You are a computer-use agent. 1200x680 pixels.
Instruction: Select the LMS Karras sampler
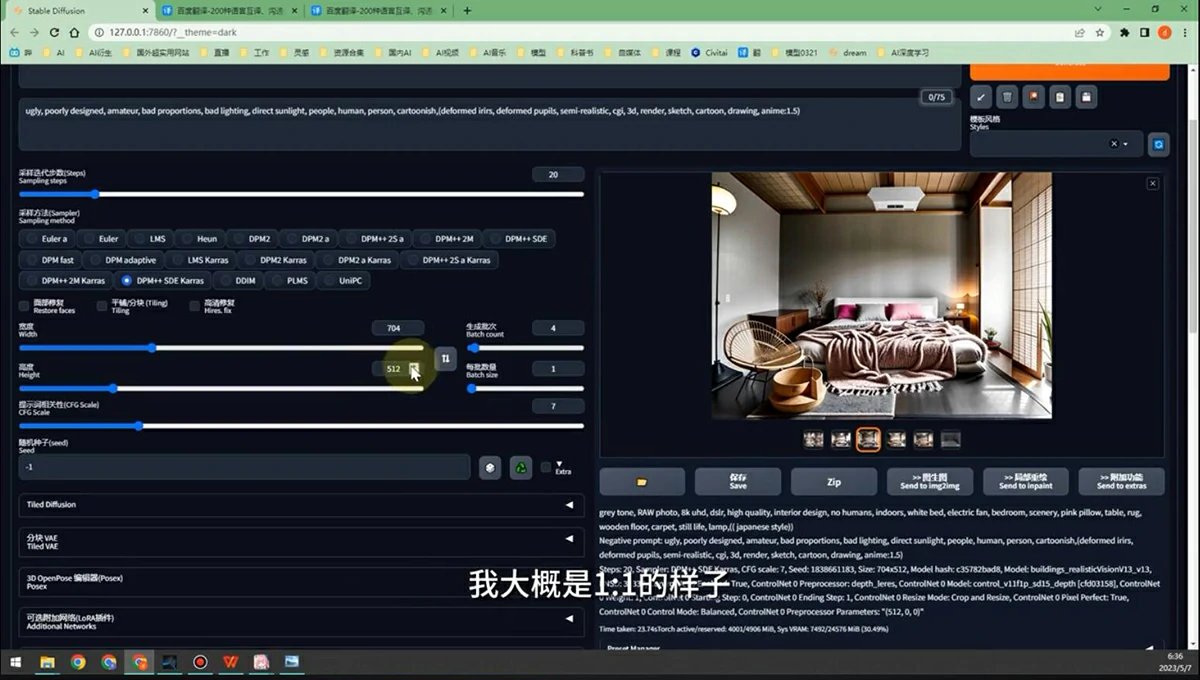click(x=200, y=260)
